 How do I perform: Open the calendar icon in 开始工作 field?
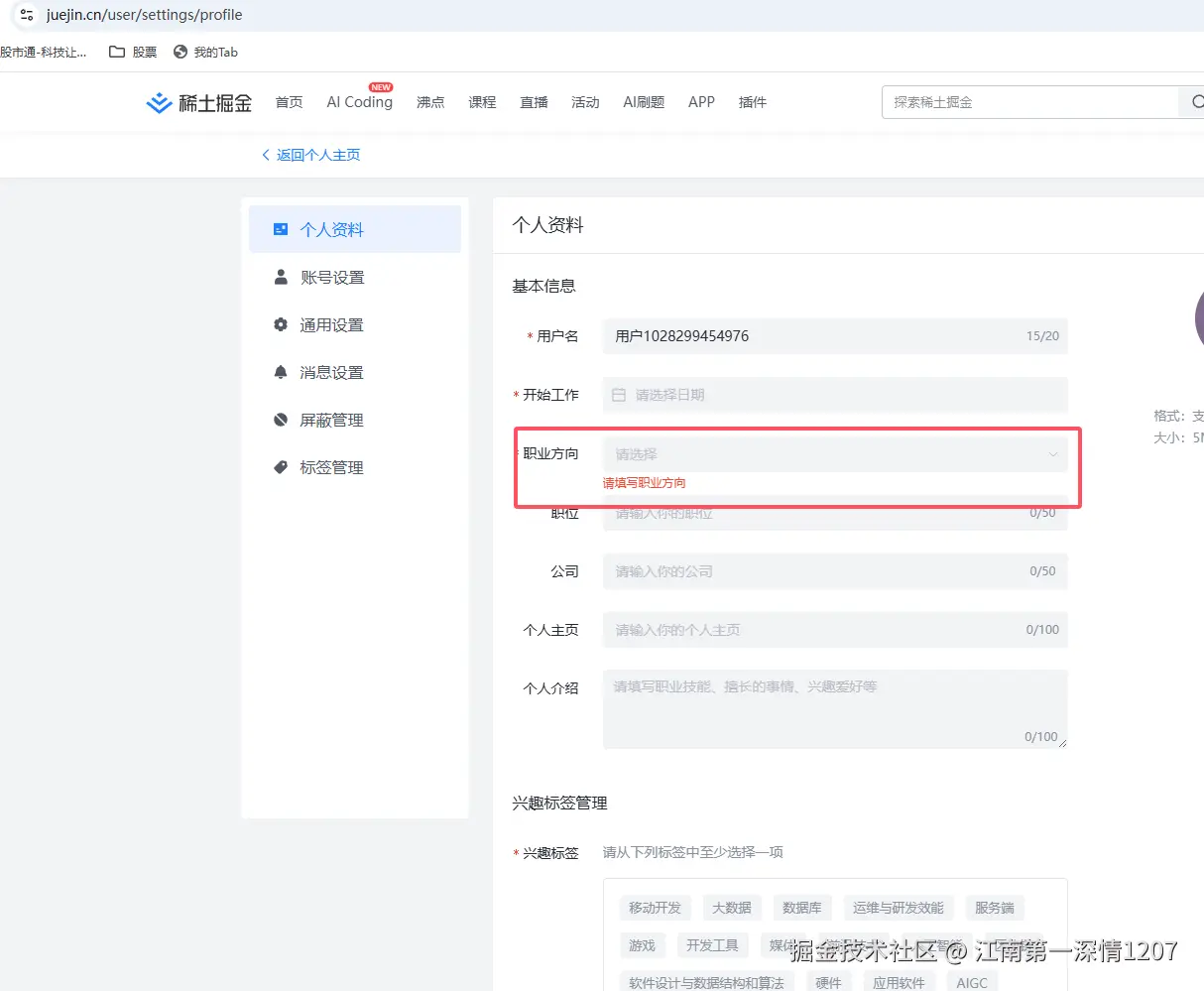click(619, 395)
